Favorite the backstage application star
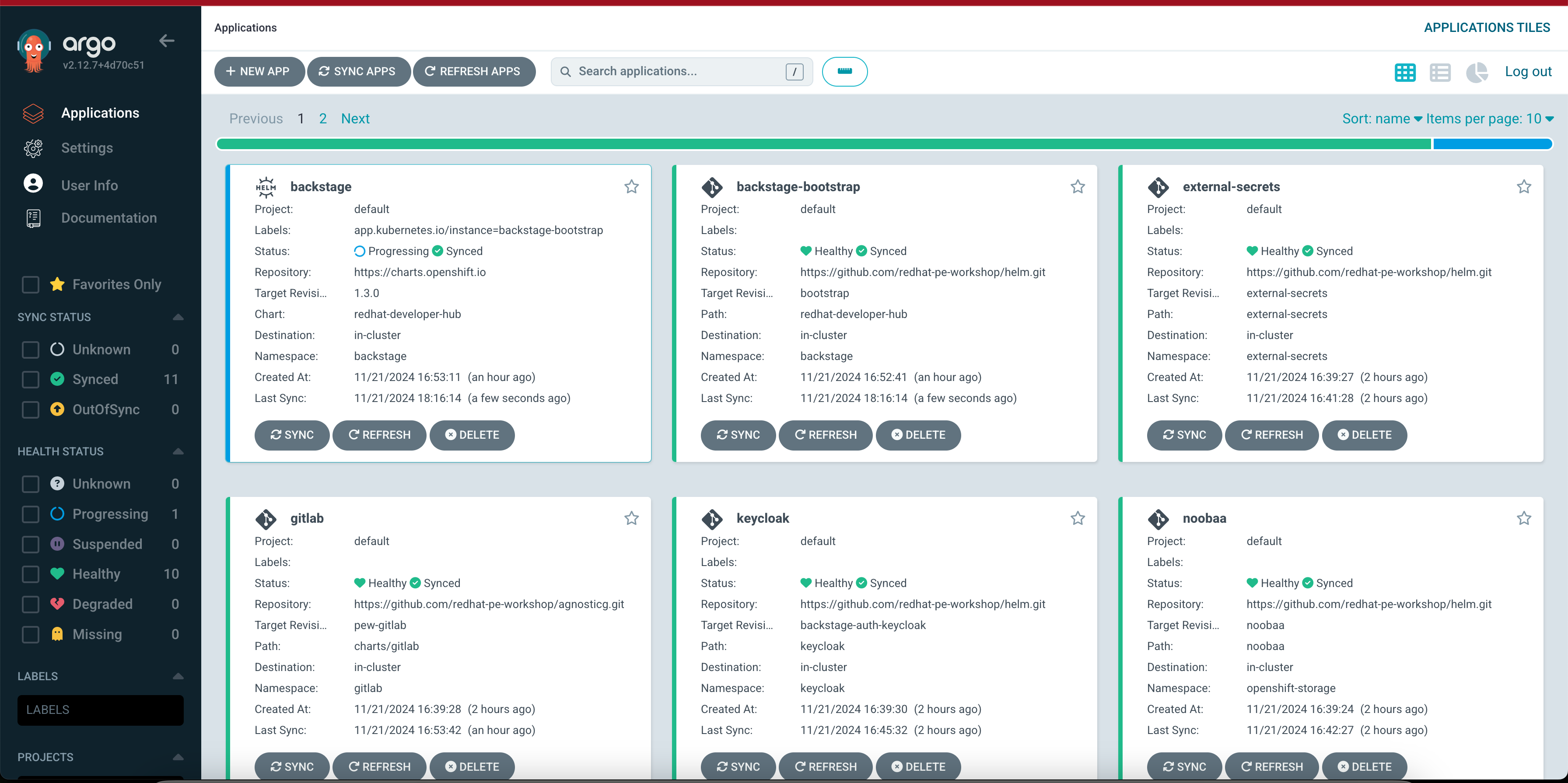The height and width of the screenshot is (783, 1568). pyautogui.click(x=631, y=187)
